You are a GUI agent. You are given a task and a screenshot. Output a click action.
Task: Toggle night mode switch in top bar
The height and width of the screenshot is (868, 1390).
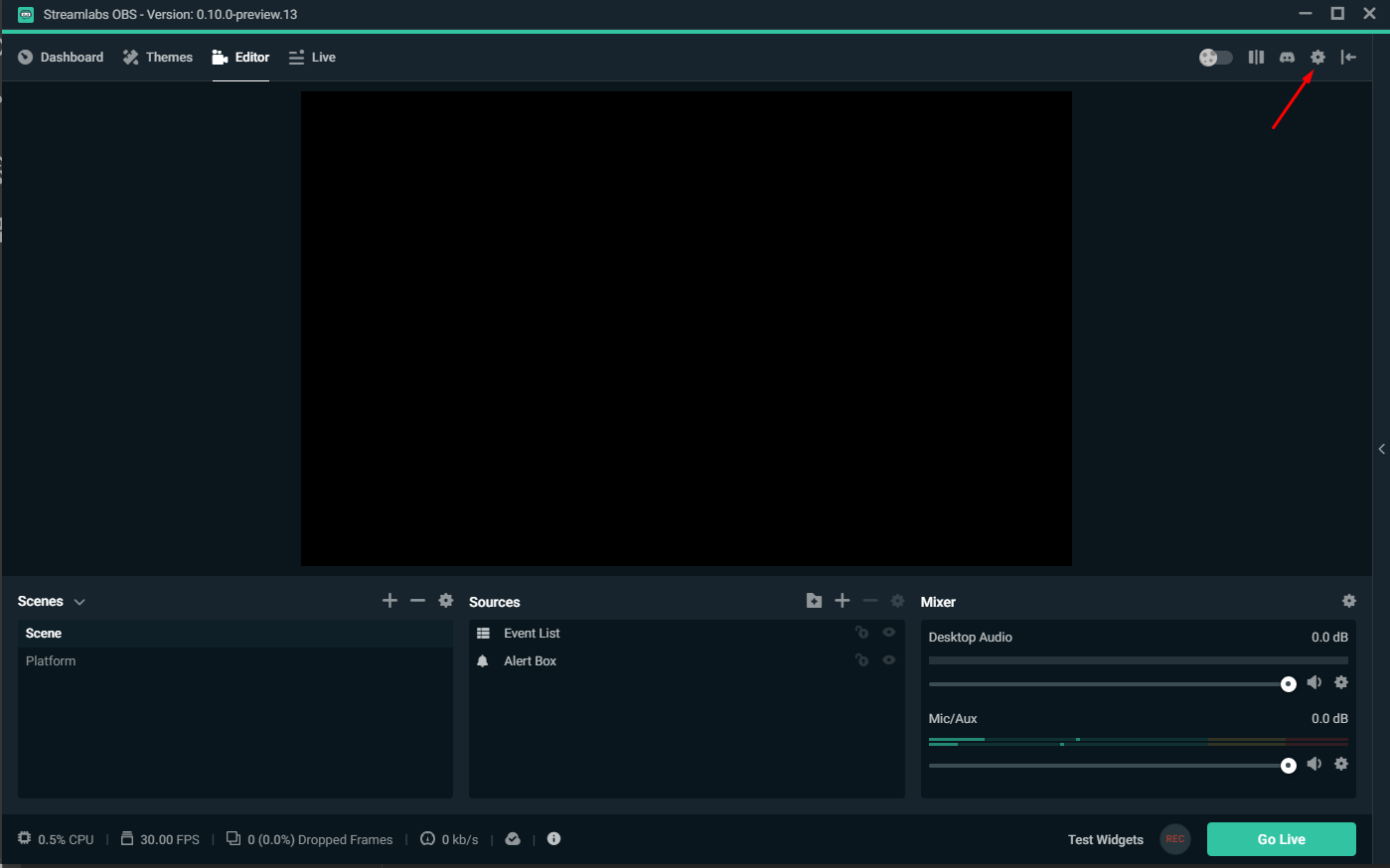[x=1216, y=58]
